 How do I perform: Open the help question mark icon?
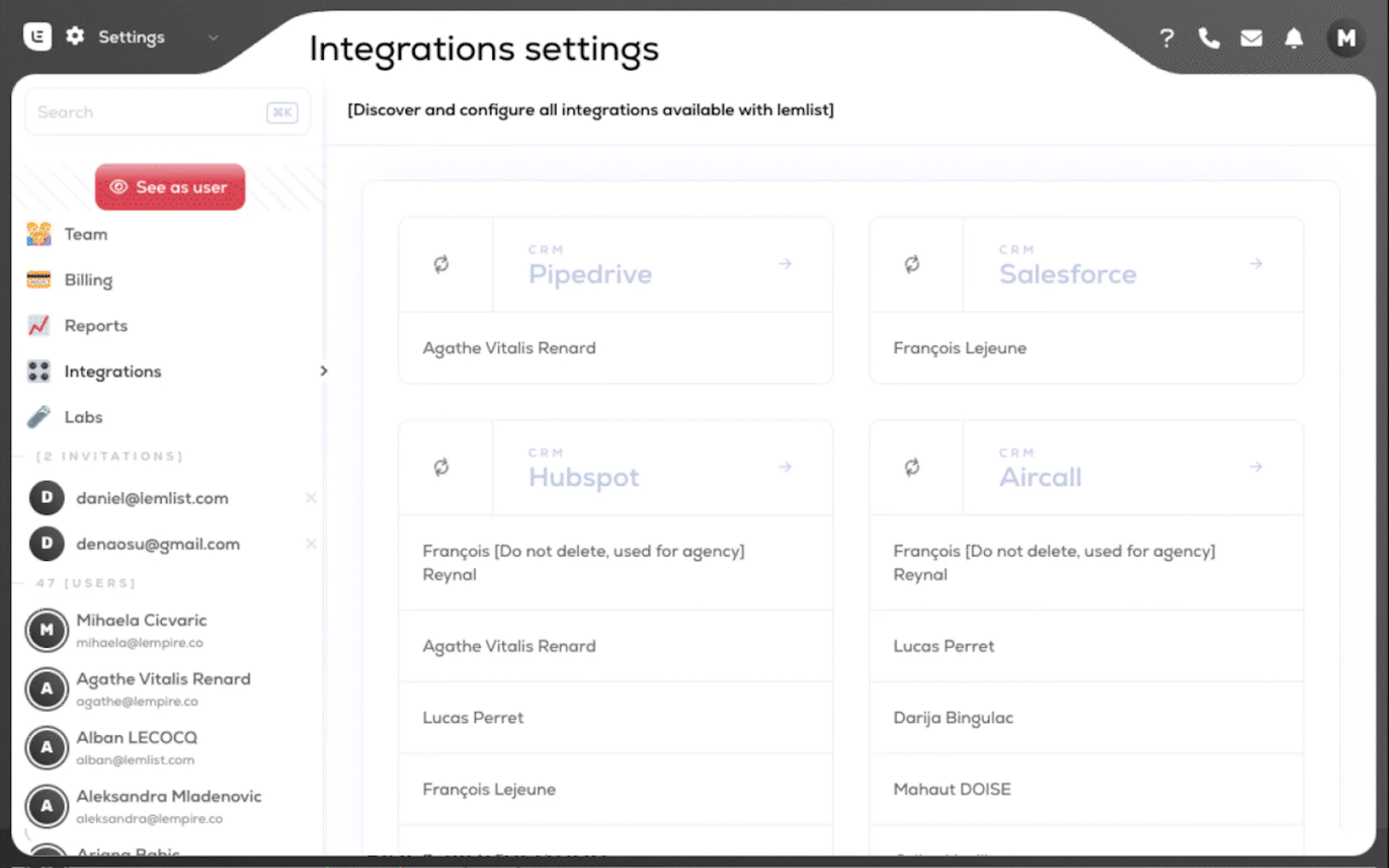point(1166,38)
